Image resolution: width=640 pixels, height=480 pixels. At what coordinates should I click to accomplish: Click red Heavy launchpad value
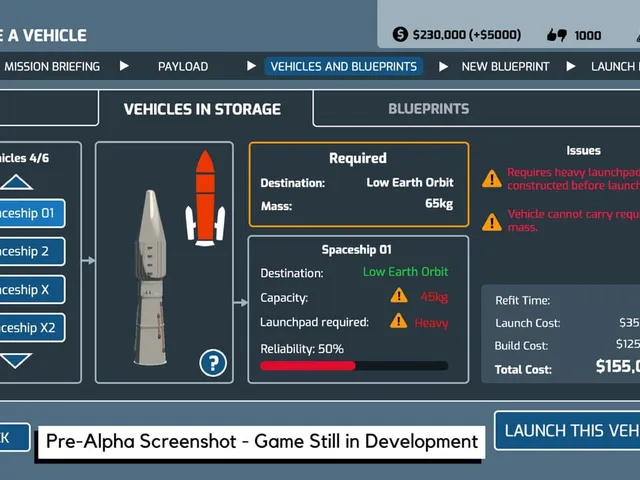[x=431, y=323]
